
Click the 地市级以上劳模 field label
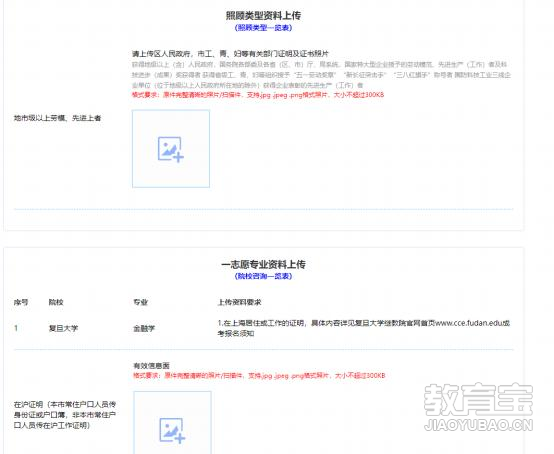[x=58, y=118]
